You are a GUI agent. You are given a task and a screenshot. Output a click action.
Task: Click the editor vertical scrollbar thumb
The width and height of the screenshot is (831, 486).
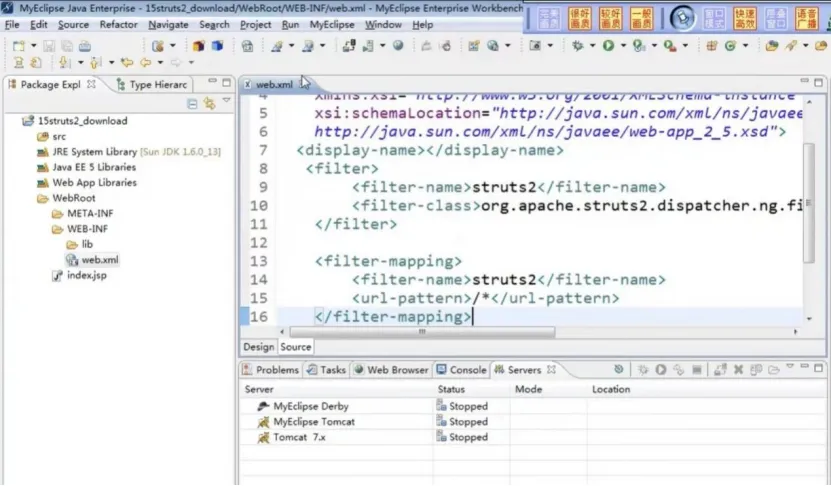pyautogui.click(x=808, y=203)
